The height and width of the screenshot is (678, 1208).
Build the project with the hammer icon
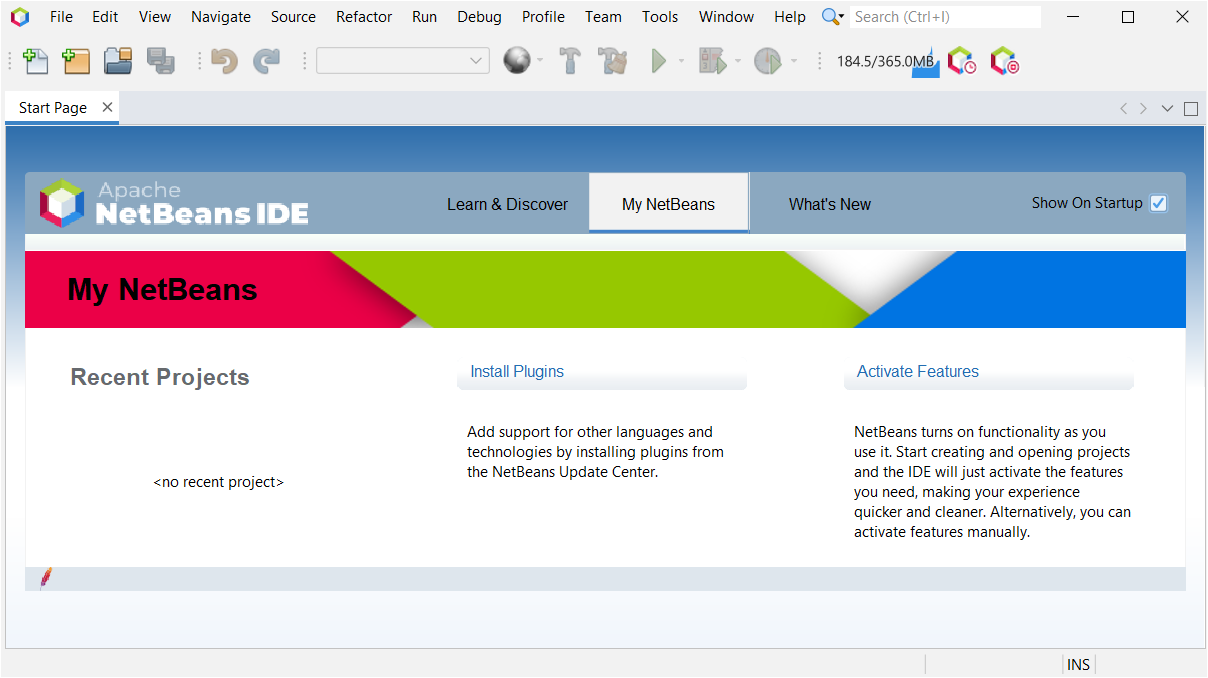tap(570, 61)
